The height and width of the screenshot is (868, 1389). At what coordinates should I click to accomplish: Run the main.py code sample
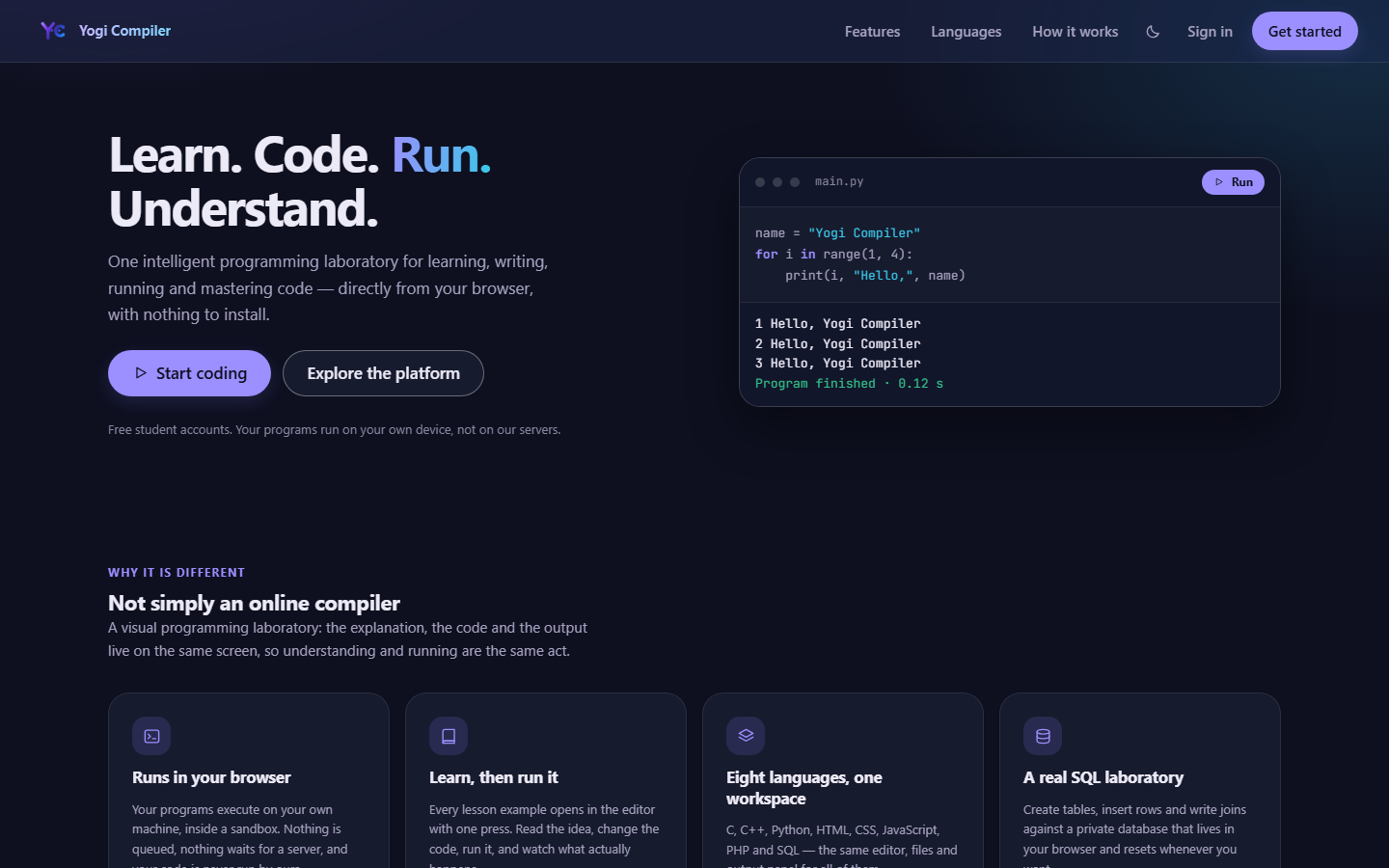click(1233, 182)
